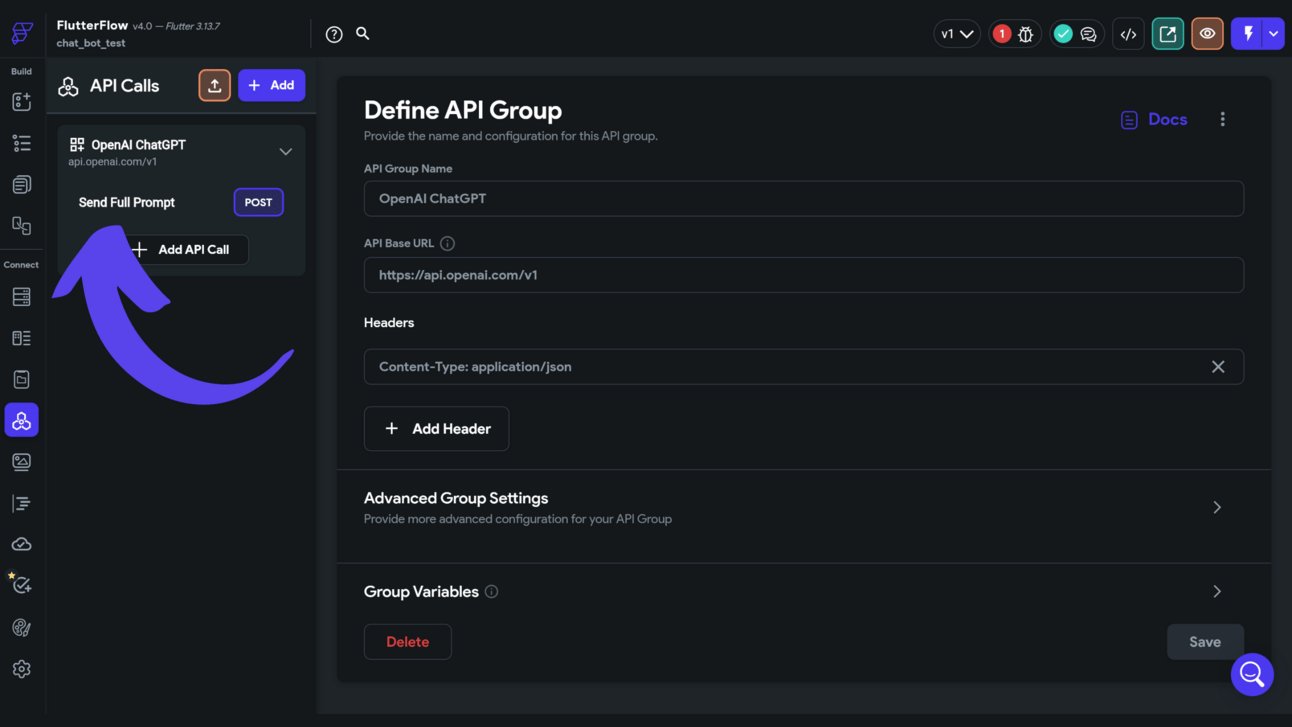The width and height of the screenshot is (1292, 727).
Task: Collapse the OpenAI ChatGPT group chevron
Action: (x=285, y=152)
